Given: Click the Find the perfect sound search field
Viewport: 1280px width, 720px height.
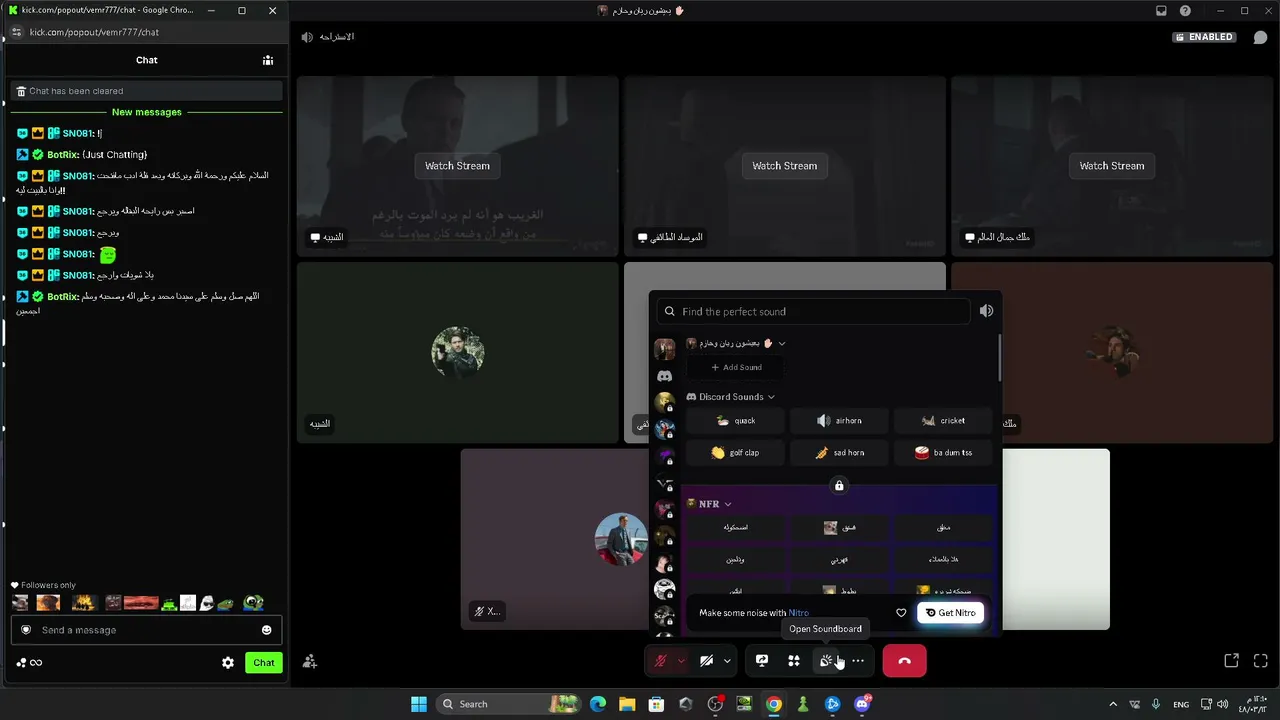Looking at the screenshot, I should point(813,311).
